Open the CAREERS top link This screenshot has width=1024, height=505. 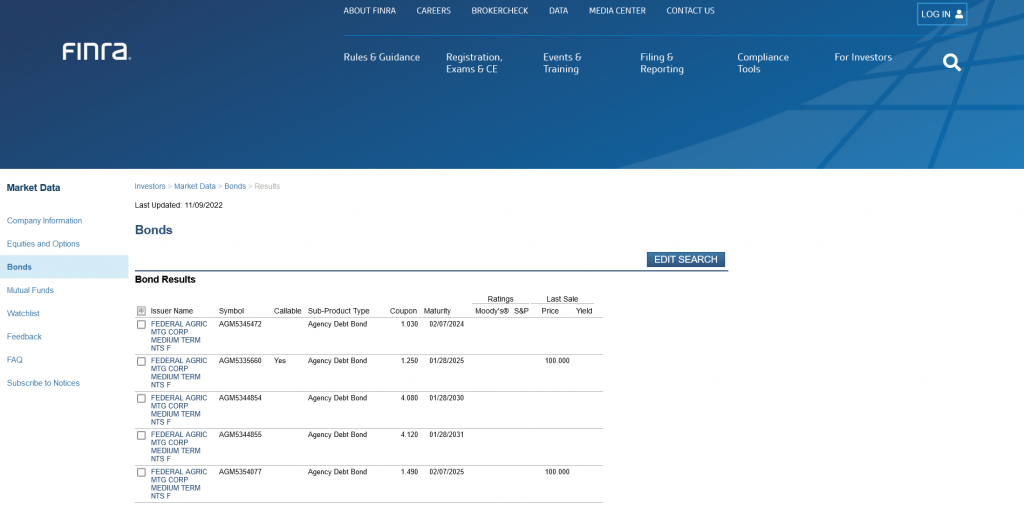(434, 11)
